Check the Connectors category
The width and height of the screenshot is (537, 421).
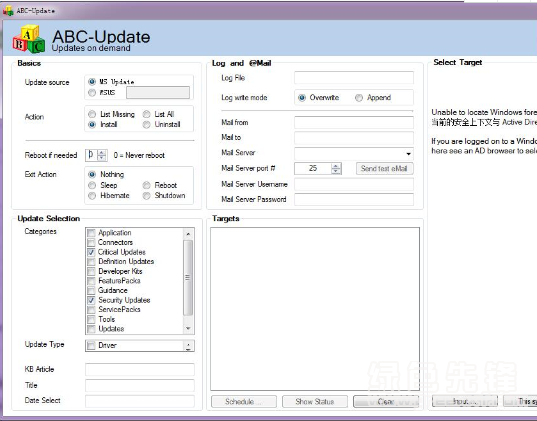[91, 243]
